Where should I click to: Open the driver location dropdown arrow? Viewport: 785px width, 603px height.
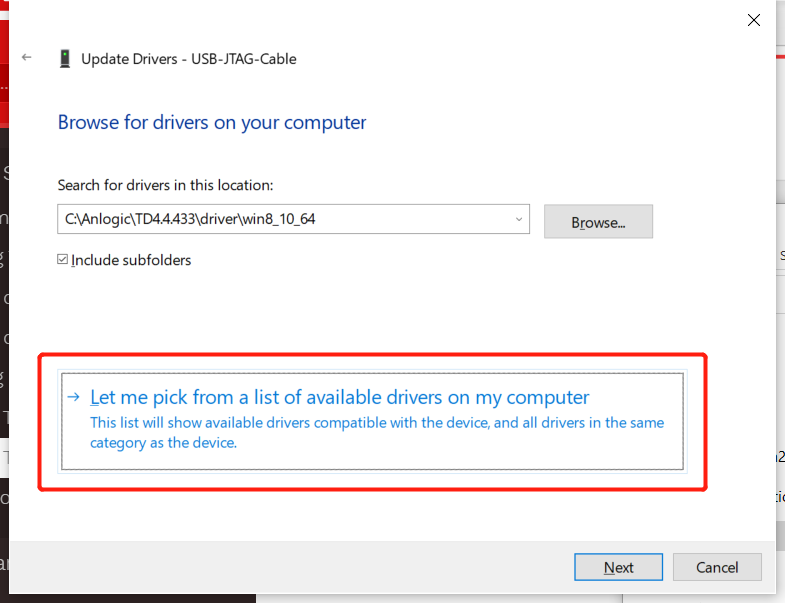pyautogui.click(x=519, y=219)
